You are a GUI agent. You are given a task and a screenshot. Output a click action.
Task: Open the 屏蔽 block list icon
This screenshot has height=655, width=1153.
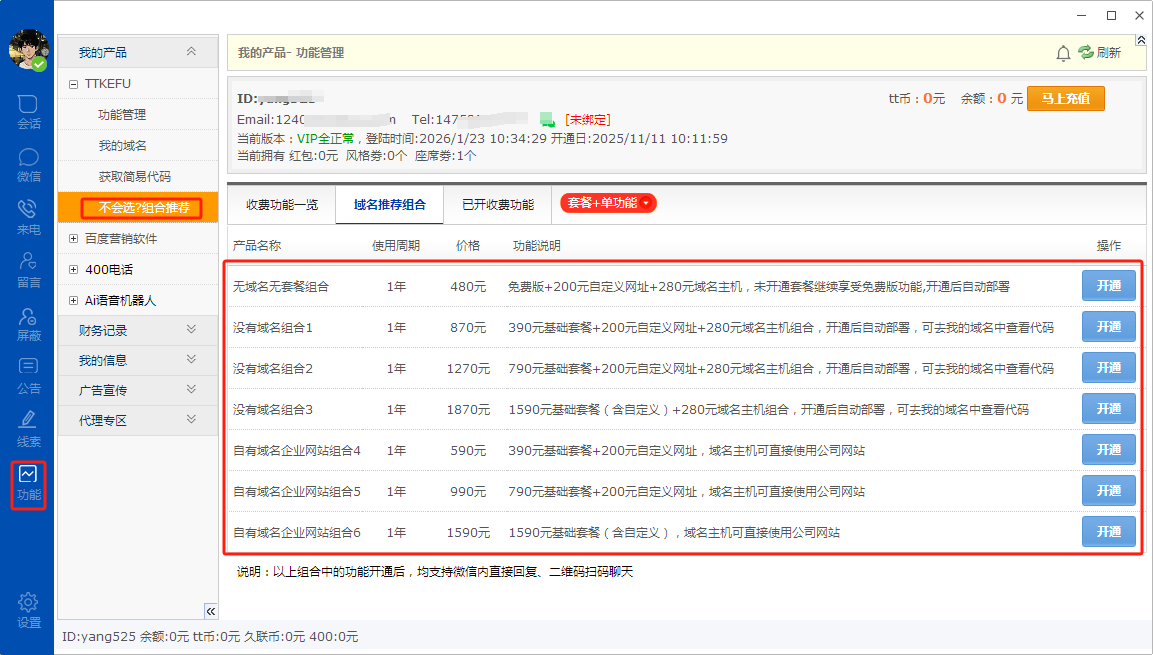(x=28, y=322)
